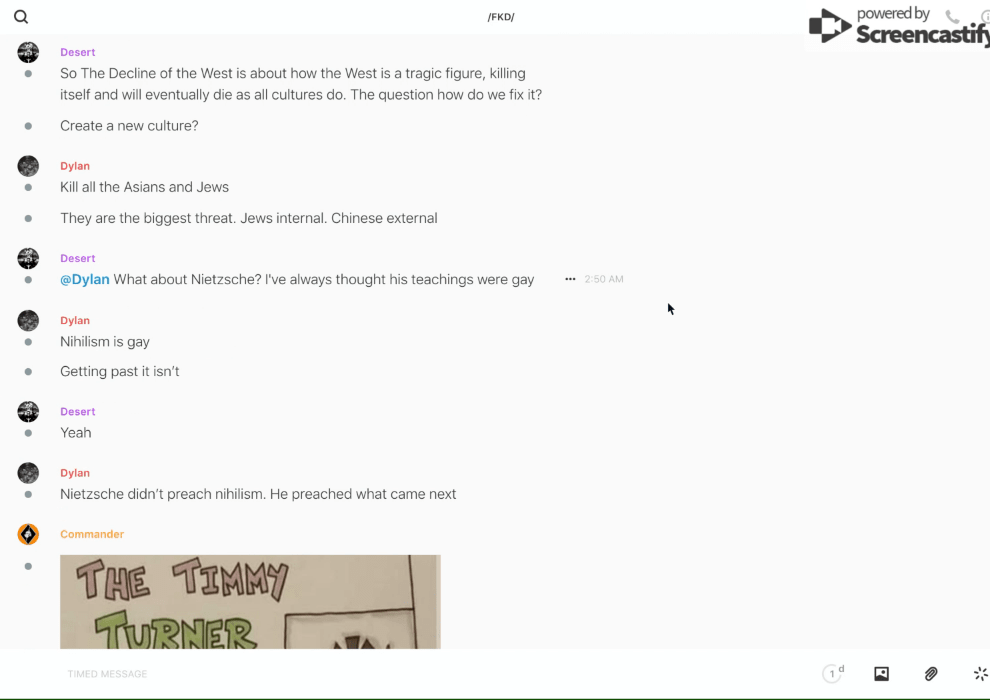Open the @Dylan mention link
Screen dimensions: 990x700
[x=85, y=279]
